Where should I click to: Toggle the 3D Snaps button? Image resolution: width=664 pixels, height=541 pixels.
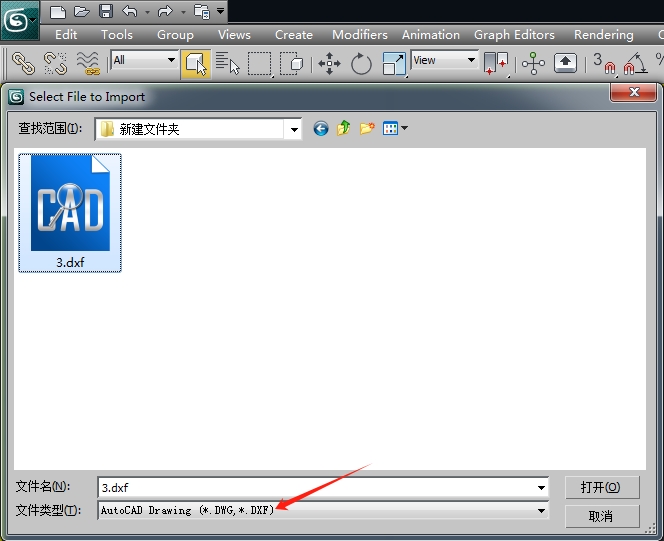pyautogui.click(x=603, y=63)
